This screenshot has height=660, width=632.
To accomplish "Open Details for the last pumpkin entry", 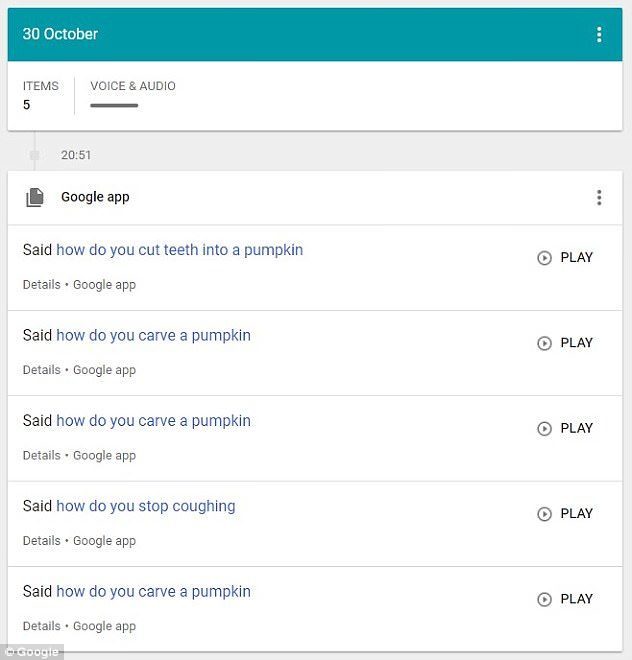I will pos(42,626).
